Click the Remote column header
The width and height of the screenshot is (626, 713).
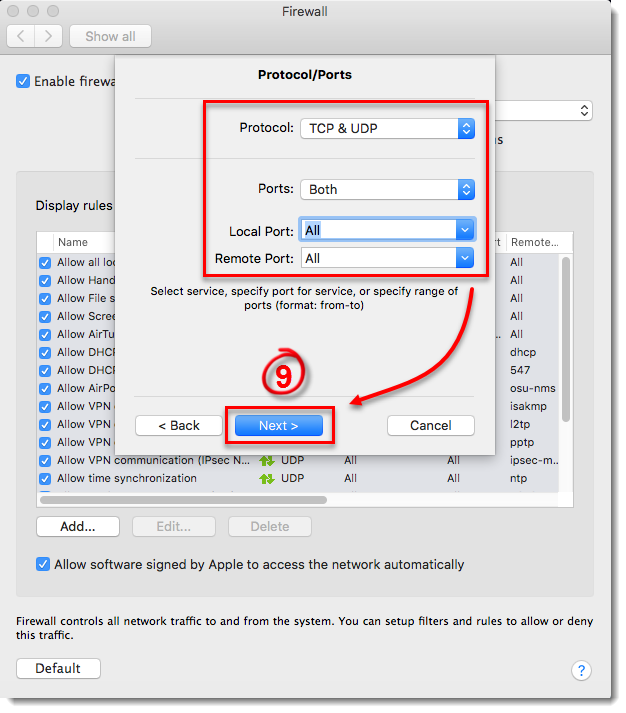pos(534,242)
